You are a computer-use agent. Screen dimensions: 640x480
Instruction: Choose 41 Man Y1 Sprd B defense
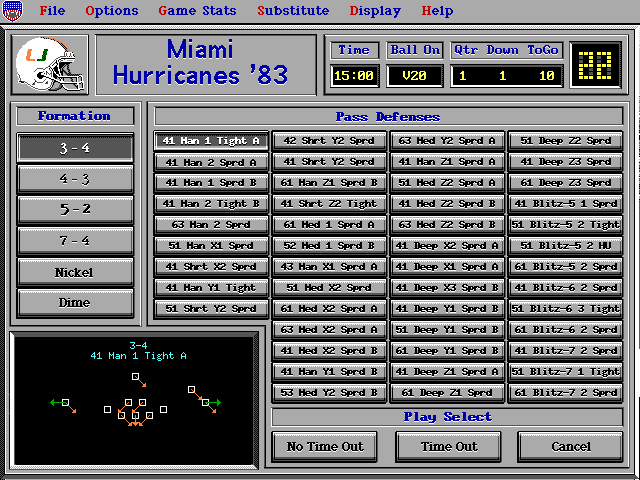329,372
